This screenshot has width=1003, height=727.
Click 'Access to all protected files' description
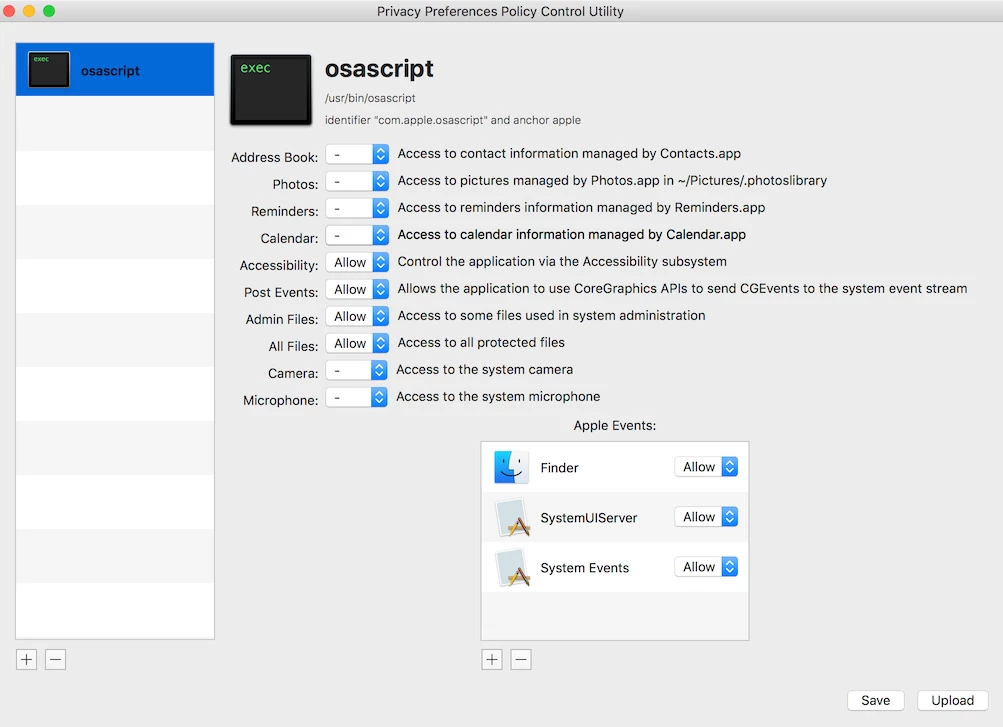tap(481, 343)
